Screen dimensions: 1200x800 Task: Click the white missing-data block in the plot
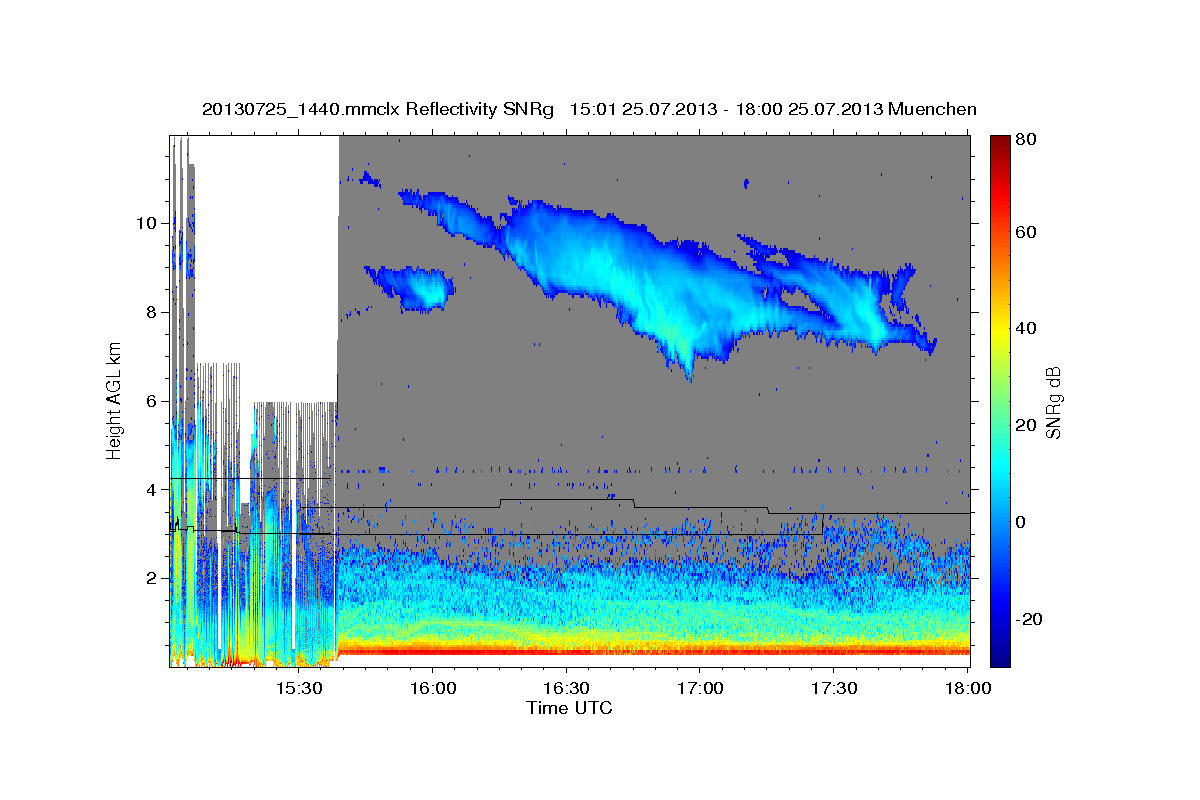point(265,250)
